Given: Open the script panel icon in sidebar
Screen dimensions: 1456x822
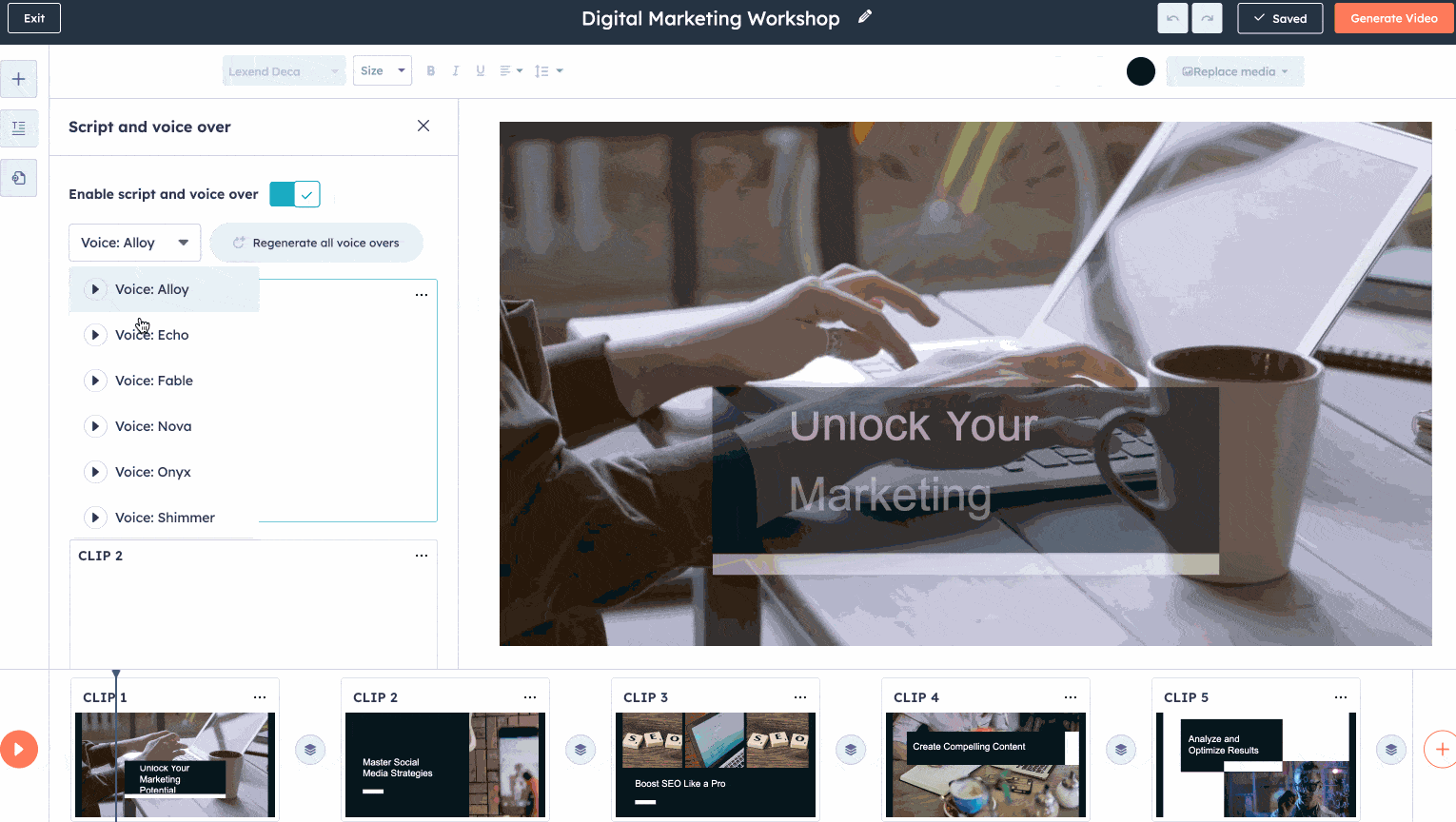Looking at the screenshot, I should [x=19, y=128].
